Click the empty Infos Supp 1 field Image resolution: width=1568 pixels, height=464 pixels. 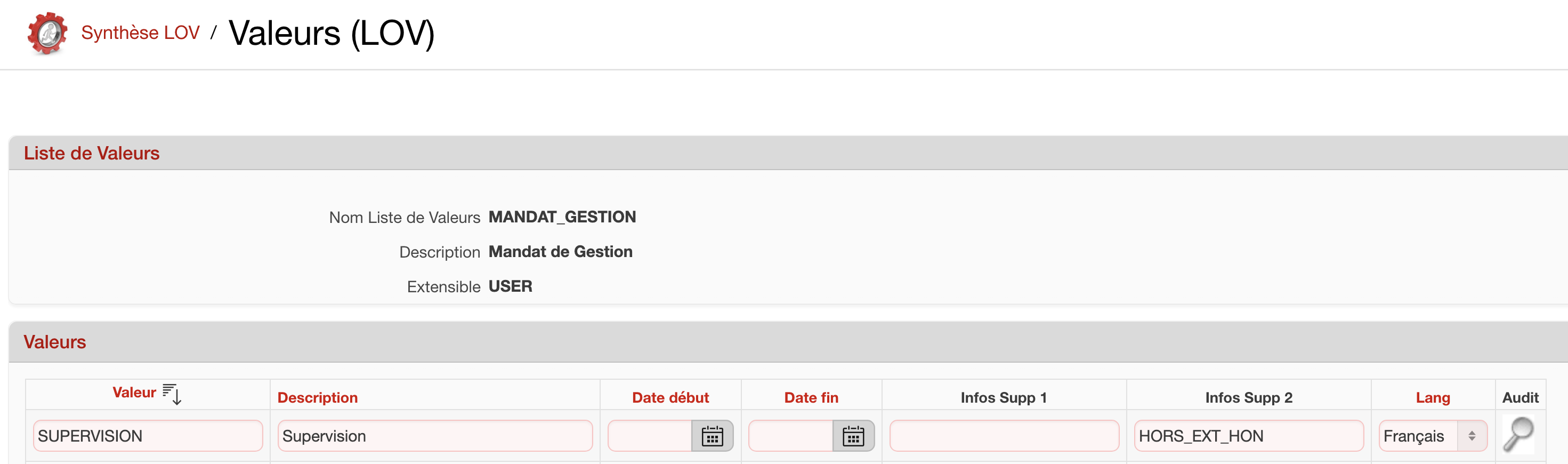(x=1004, y=436)
